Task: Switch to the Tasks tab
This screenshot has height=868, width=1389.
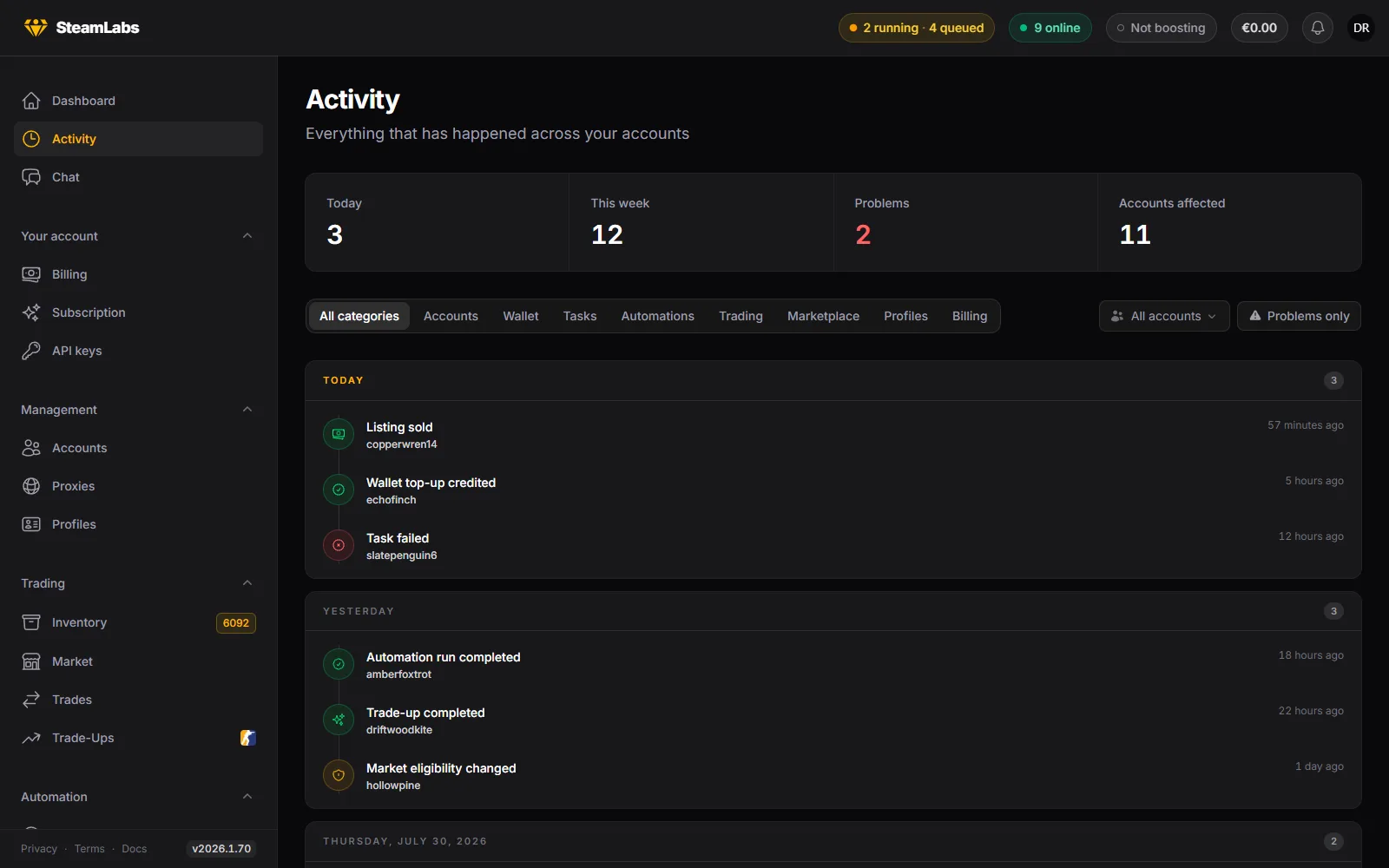Action: [580, 316]
